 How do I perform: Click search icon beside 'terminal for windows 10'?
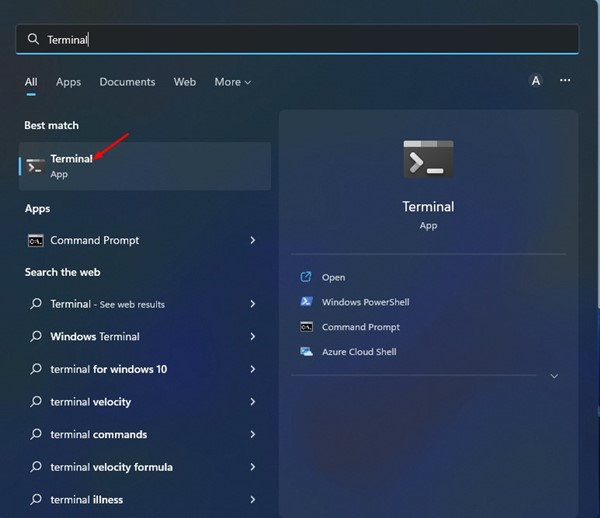pyautogui.click(x=36, y=369)
